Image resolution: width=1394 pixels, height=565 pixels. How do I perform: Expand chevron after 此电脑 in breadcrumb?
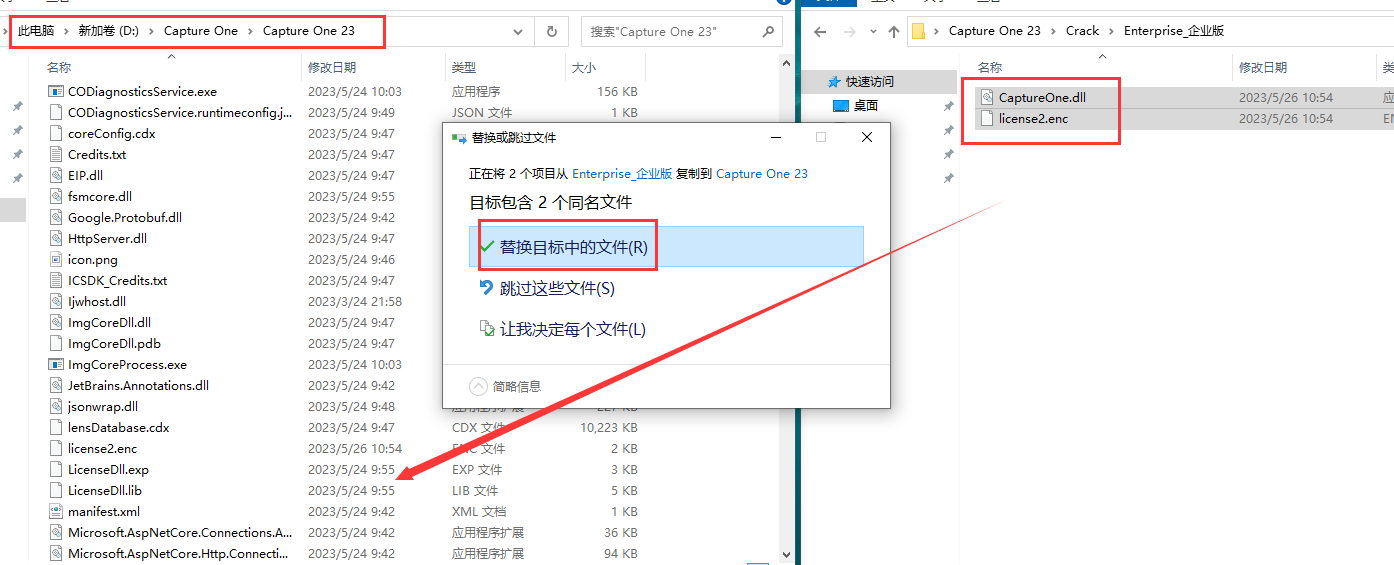(68, 31)
